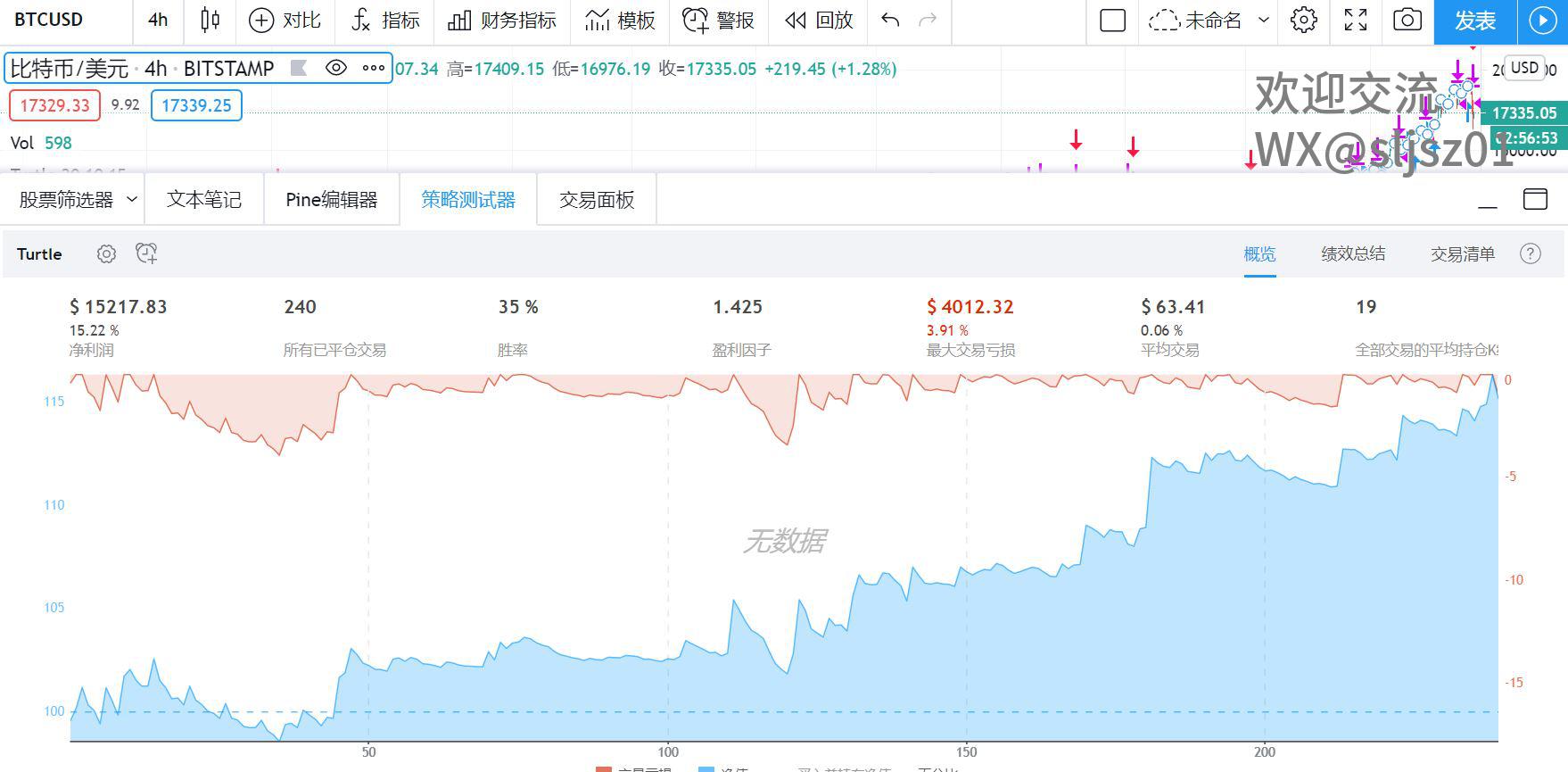
Task: Add alert for Turtle strategy
Action: click(146, 254)
